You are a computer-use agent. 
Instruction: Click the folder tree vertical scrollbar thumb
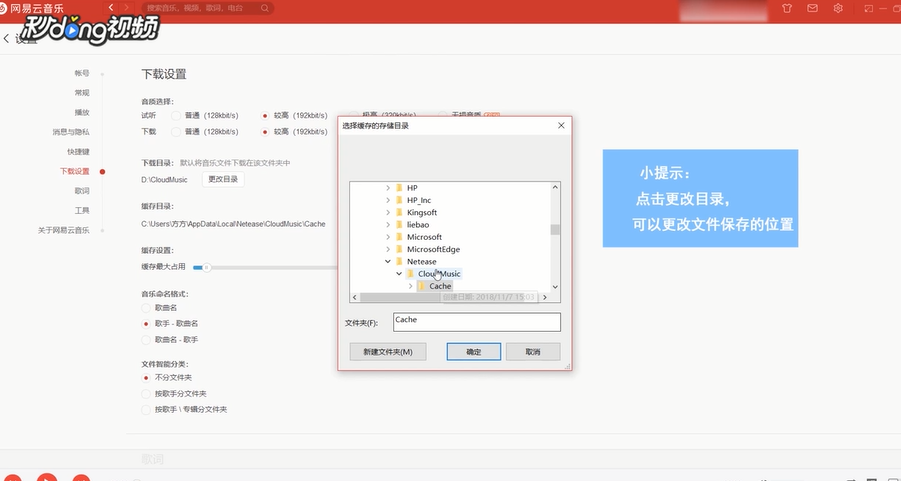(x=555, y=230)
